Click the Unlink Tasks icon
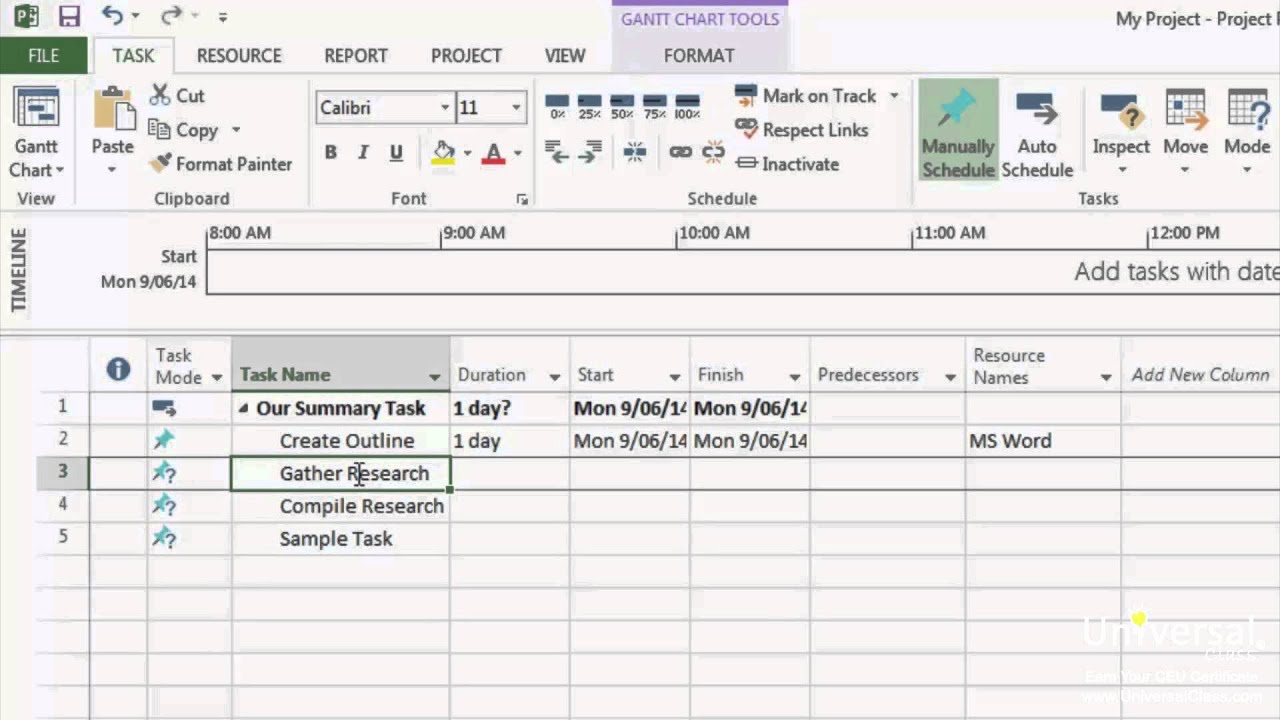Screen dimensions: 1280x720 [713, 152]
